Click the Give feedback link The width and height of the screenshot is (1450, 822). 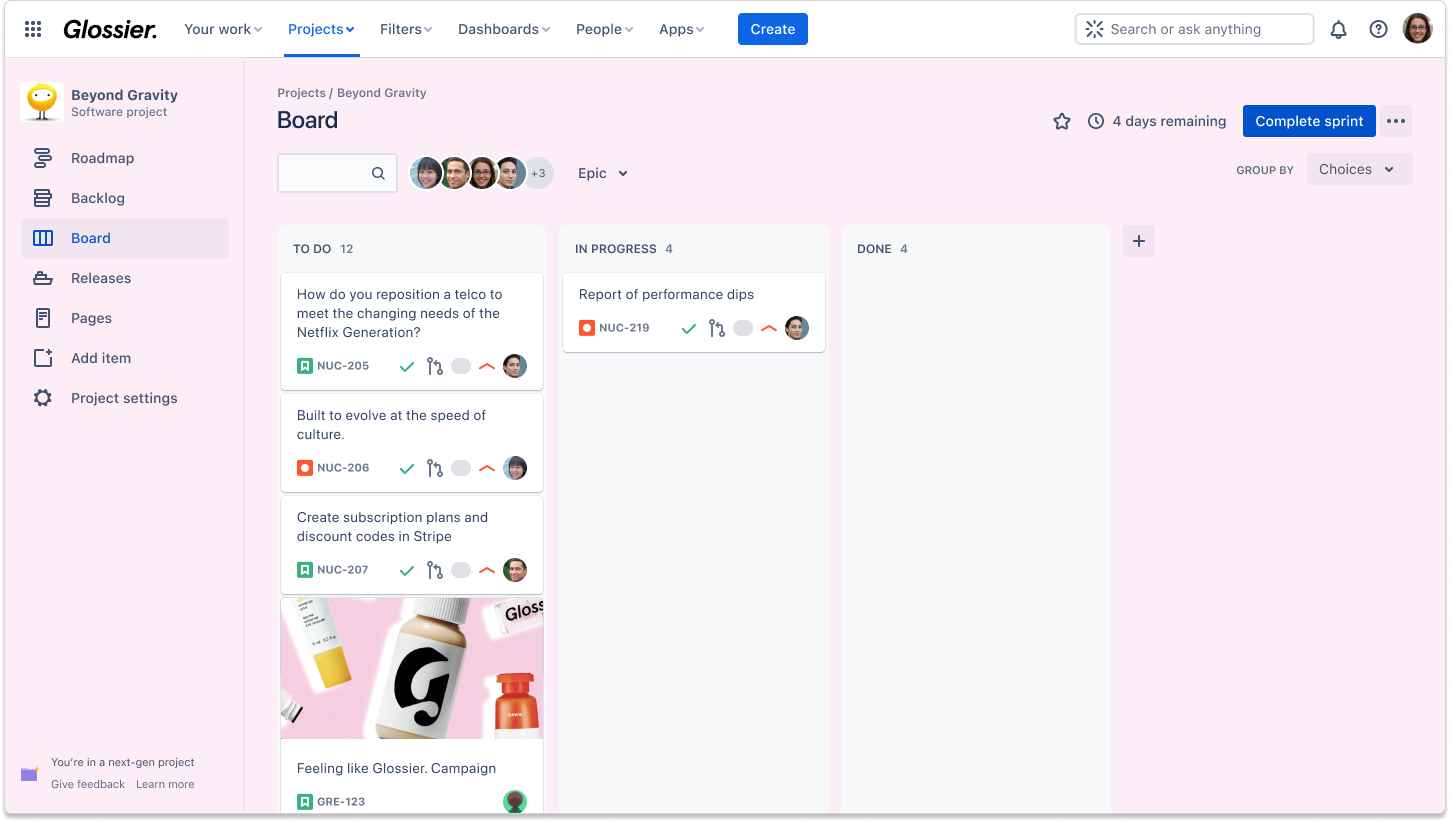[88, 784]
